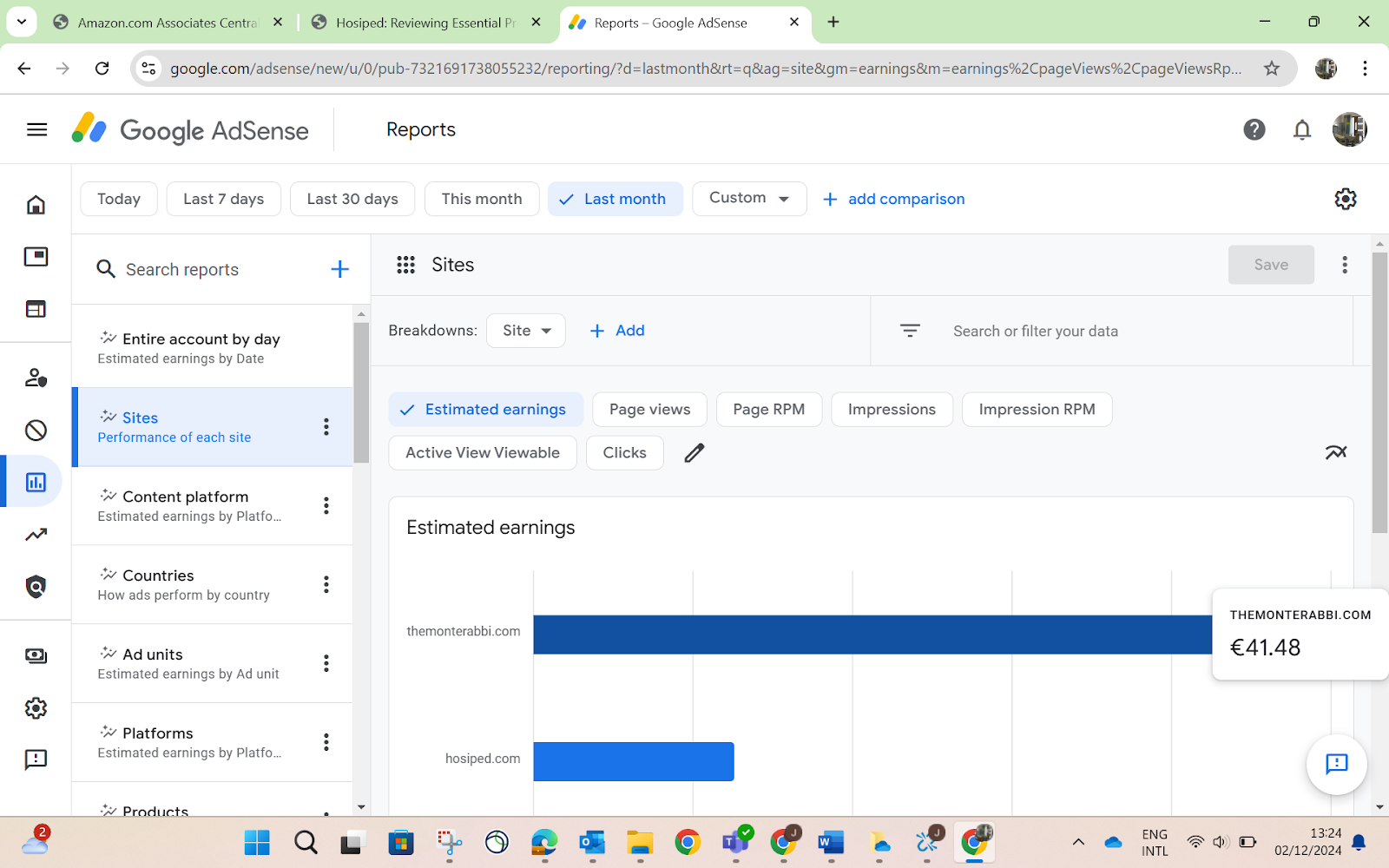Screen dimensions: 1389x868
Task: Open notifications bell
Action: (1301, 130)
